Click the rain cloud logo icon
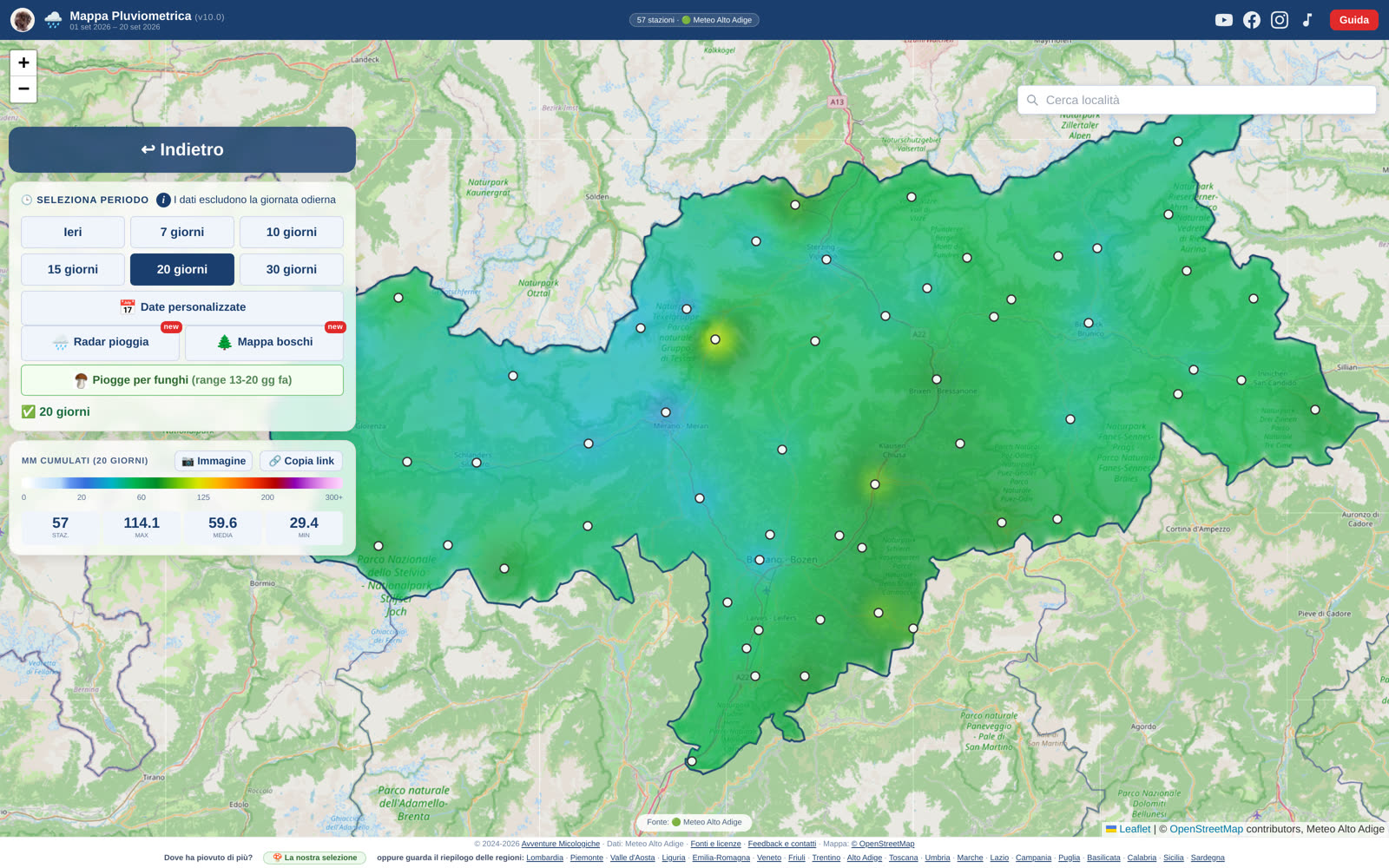This screenshot has height=868, width=1389. click(x=53, y=20)
